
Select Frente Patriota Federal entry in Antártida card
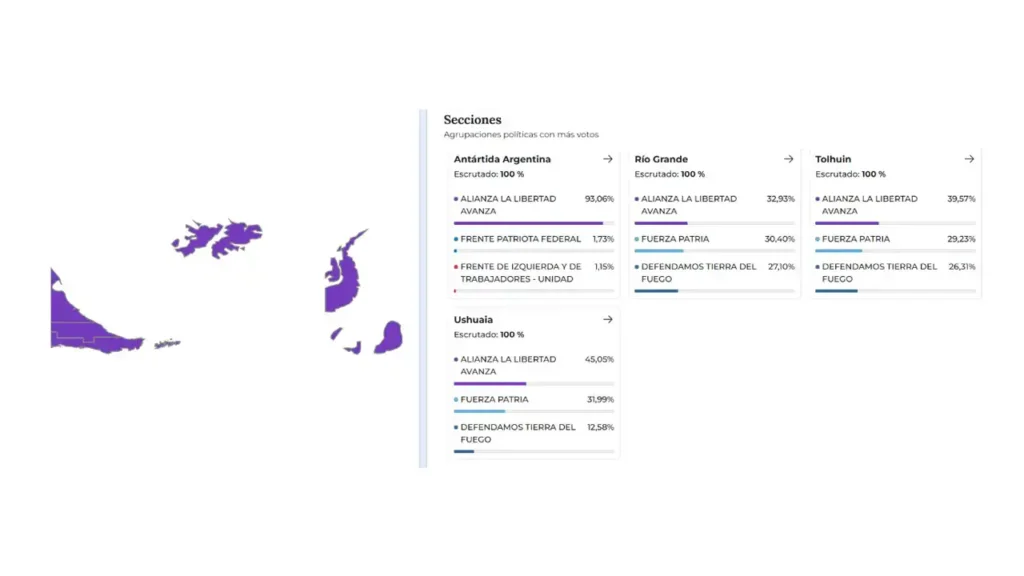pyautogui.click(x=520, y=239)
